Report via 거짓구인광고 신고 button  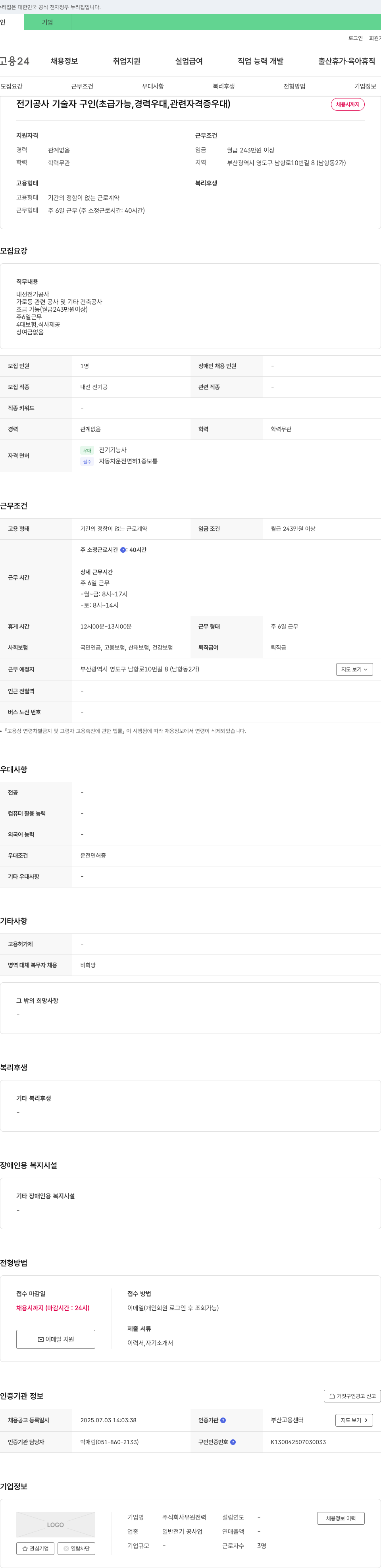(352, 1396)
